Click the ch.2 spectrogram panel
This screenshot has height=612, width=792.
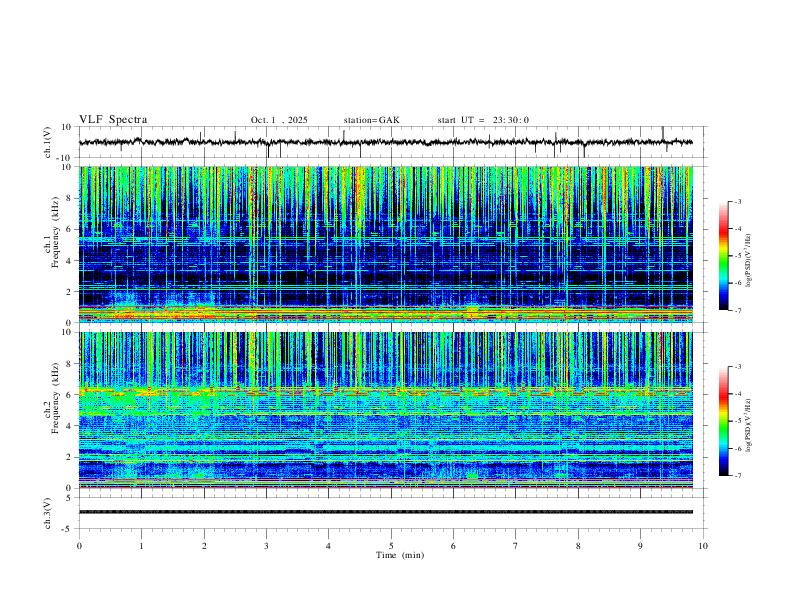point(385,410)
